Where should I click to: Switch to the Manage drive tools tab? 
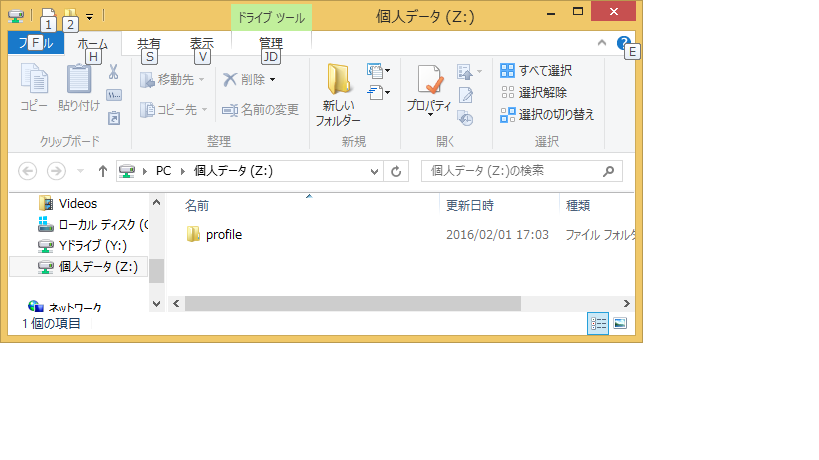coord(270,43)
